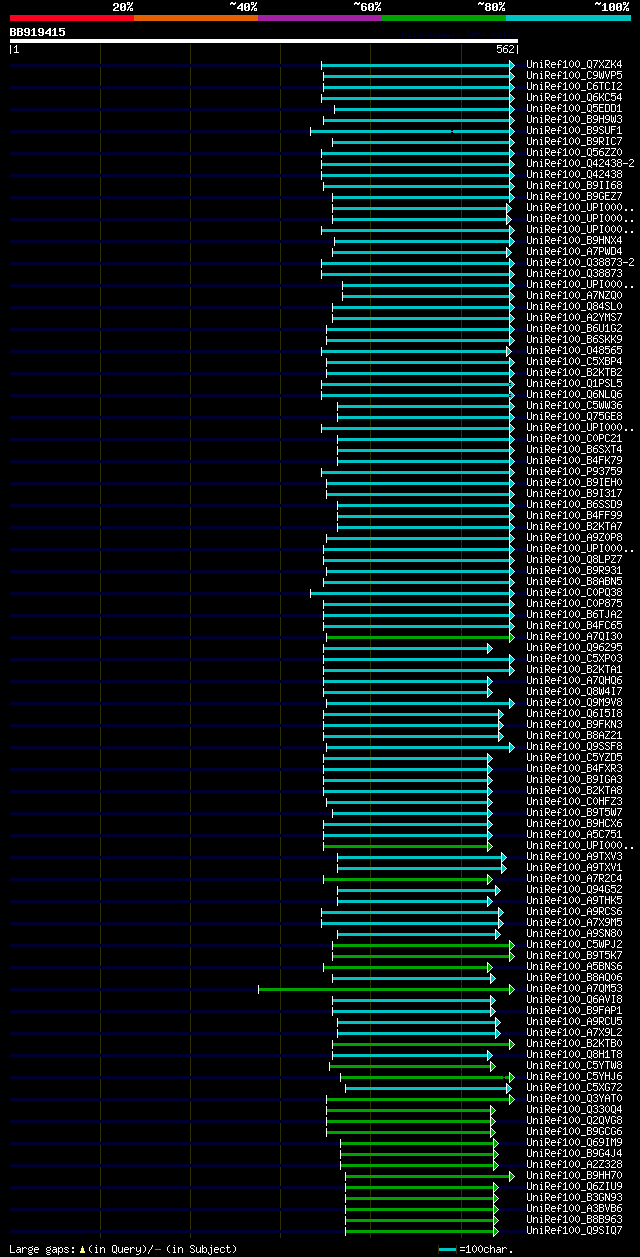Click the red ~20% identity legend segment
This screenshot has width=640, height=1257.
[x=72, y=18]
